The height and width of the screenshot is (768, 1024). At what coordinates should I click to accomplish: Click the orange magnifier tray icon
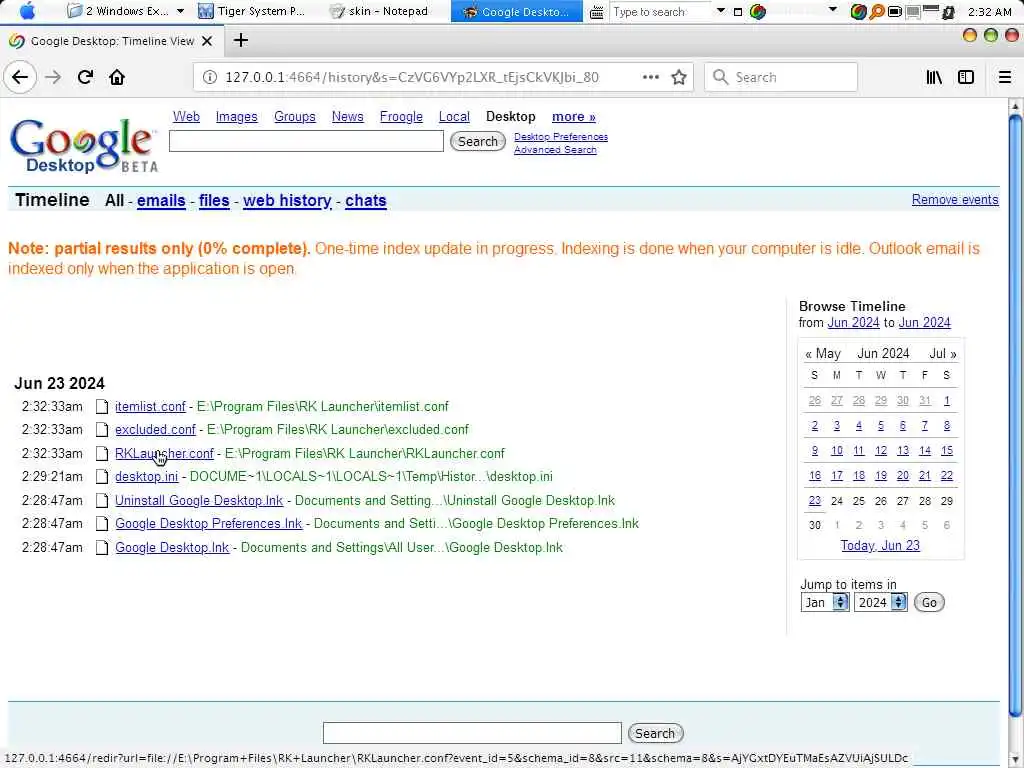click(877, 12)
